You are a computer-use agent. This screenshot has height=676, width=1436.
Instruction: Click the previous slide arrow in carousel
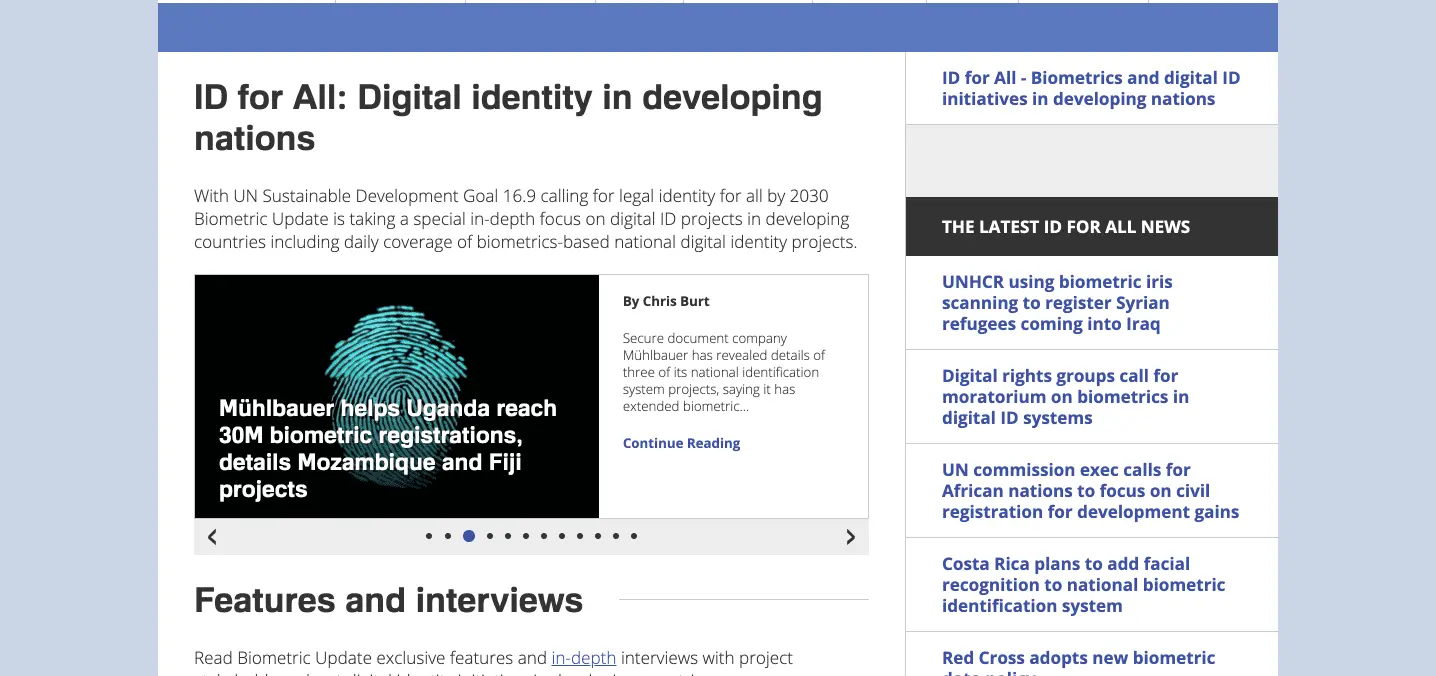click(212, 537)
